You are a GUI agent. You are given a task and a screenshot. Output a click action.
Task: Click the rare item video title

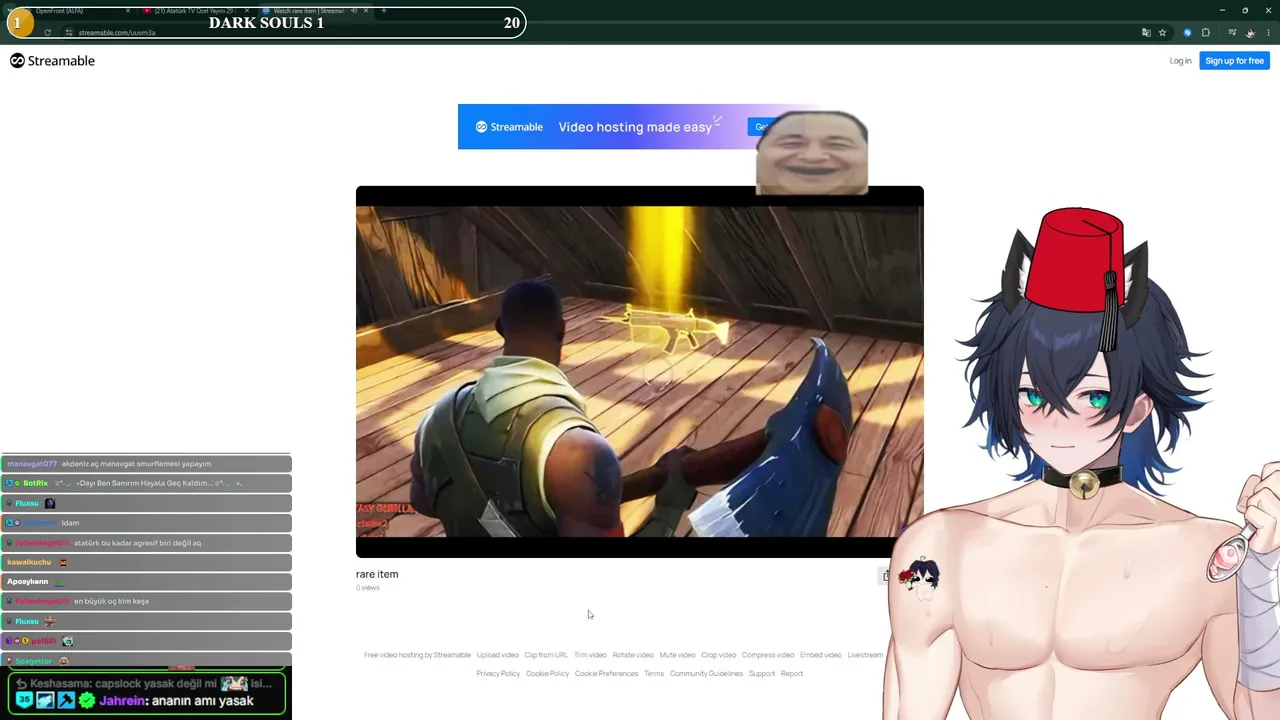377,574
